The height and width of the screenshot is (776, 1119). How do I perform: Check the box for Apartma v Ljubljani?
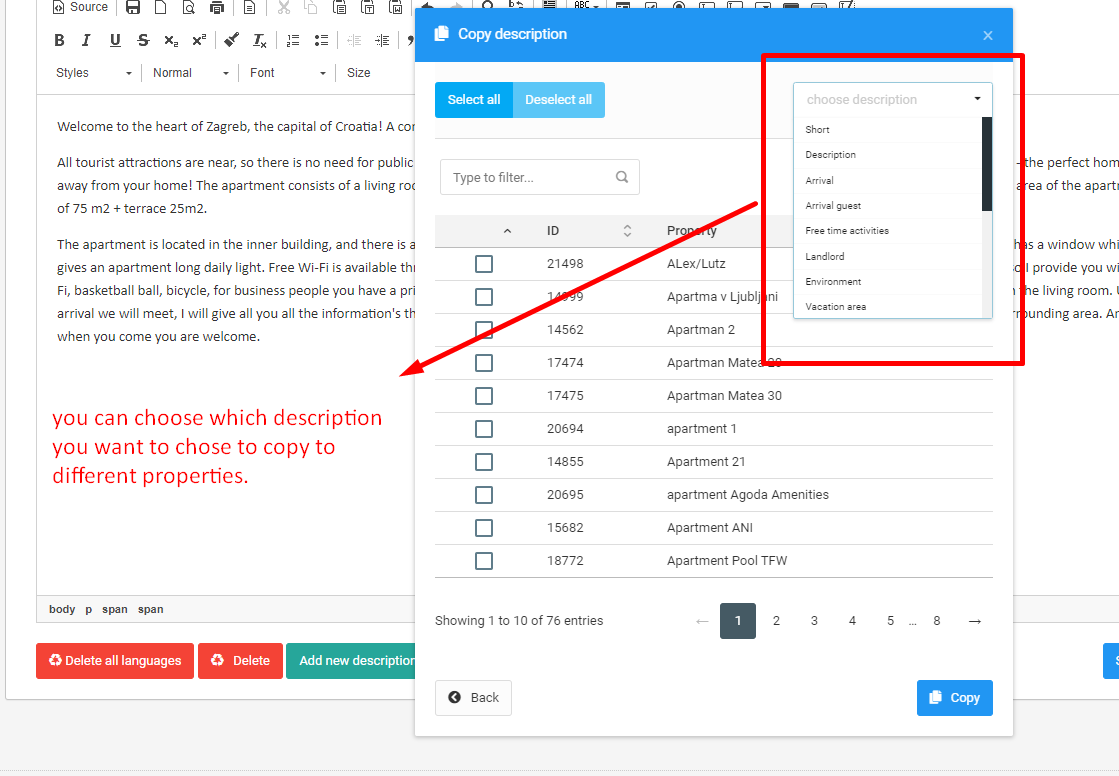[x=484, y=297]
